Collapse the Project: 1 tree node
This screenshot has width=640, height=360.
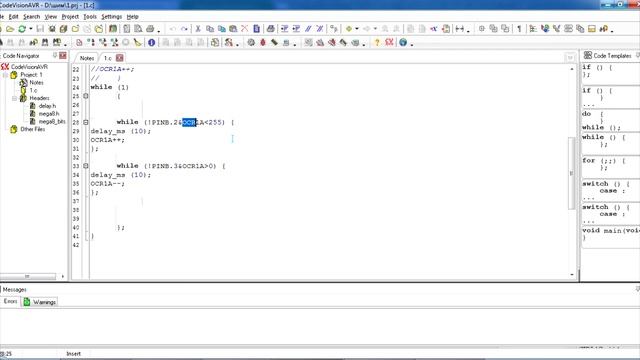pyautogui.click(x=5, y=75)
